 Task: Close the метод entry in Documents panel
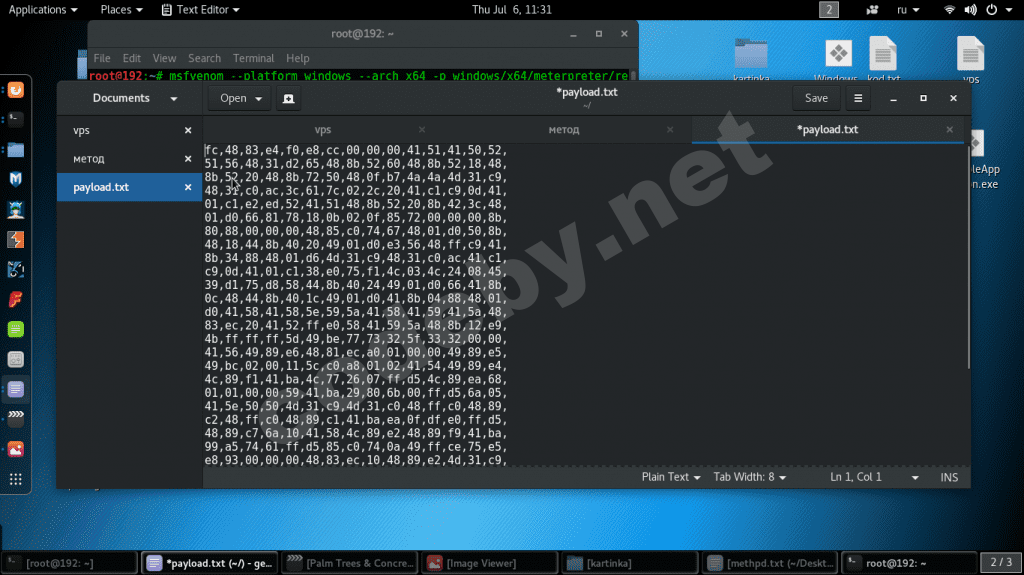[x=188, y=159]
